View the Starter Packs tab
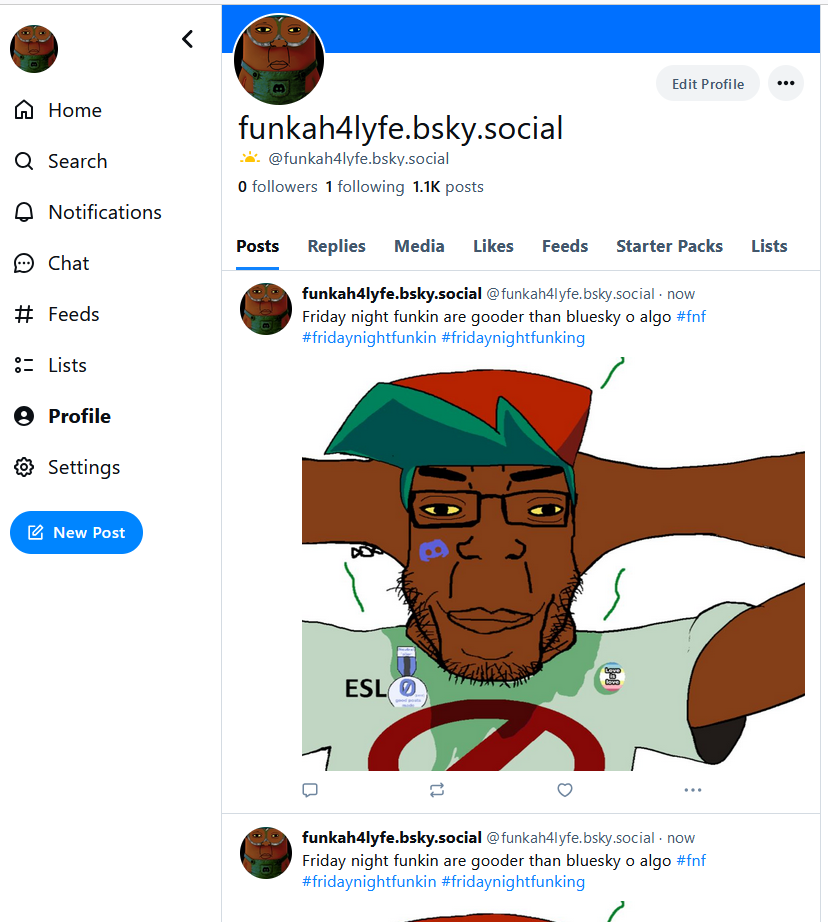Image resolution: width=828 pixels, height=922 pixels. click(669, 246)
